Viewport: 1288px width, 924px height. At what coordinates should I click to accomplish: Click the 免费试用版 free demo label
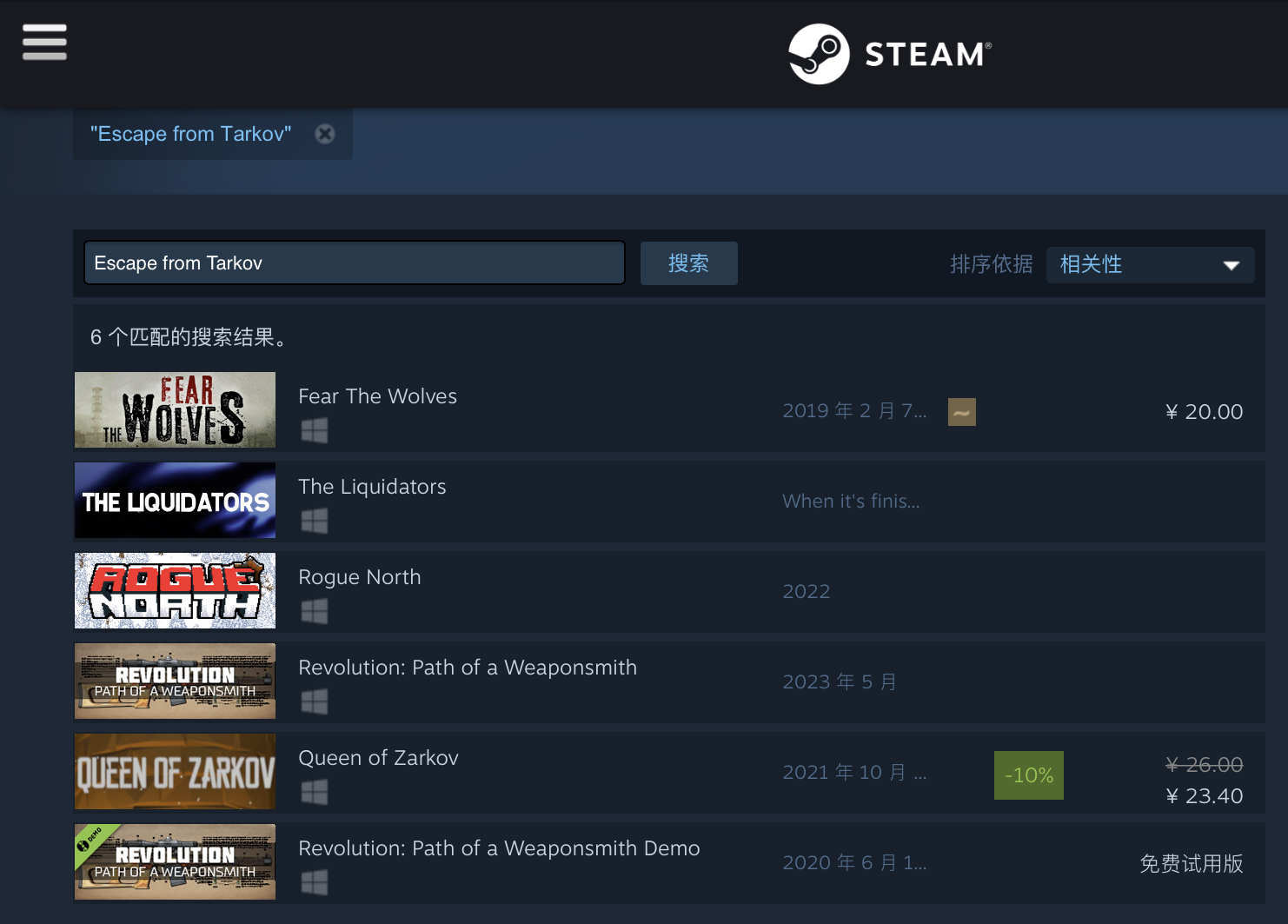coord(1192,863)
